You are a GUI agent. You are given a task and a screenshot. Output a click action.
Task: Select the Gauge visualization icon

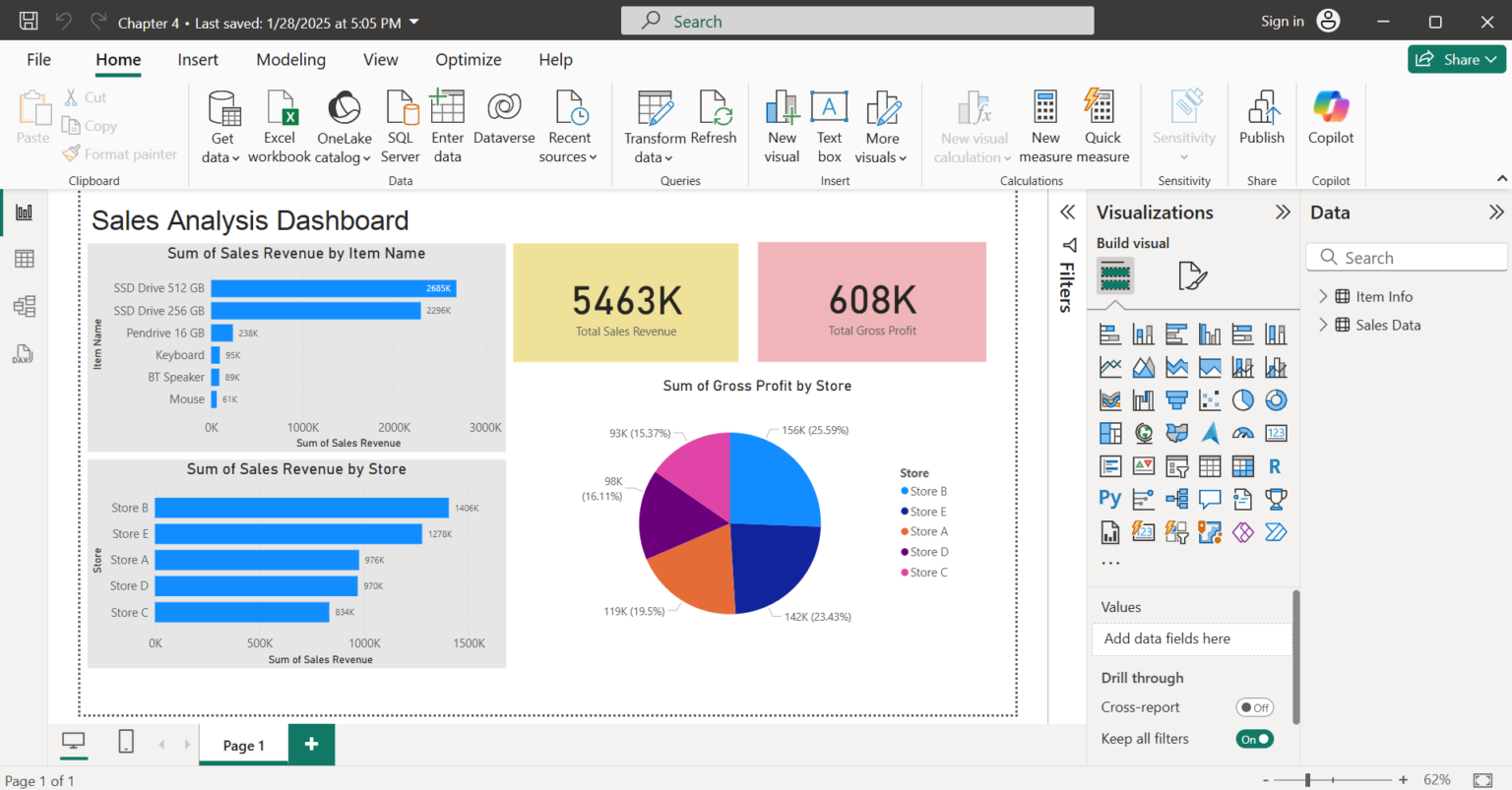[x=1242, y=433]
